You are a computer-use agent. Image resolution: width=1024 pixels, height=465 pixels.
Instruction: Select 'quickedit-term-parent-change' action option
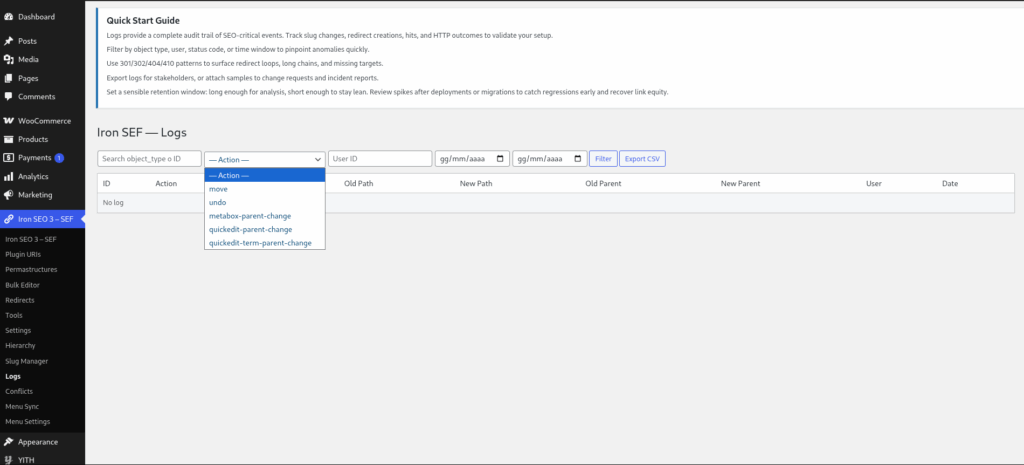click(x=264, y=243)
